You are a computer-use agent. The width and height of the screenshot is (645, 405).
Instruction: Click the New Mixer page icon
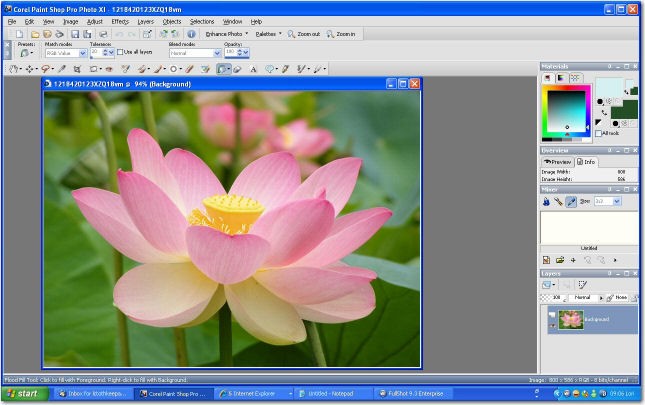(546, 260)
